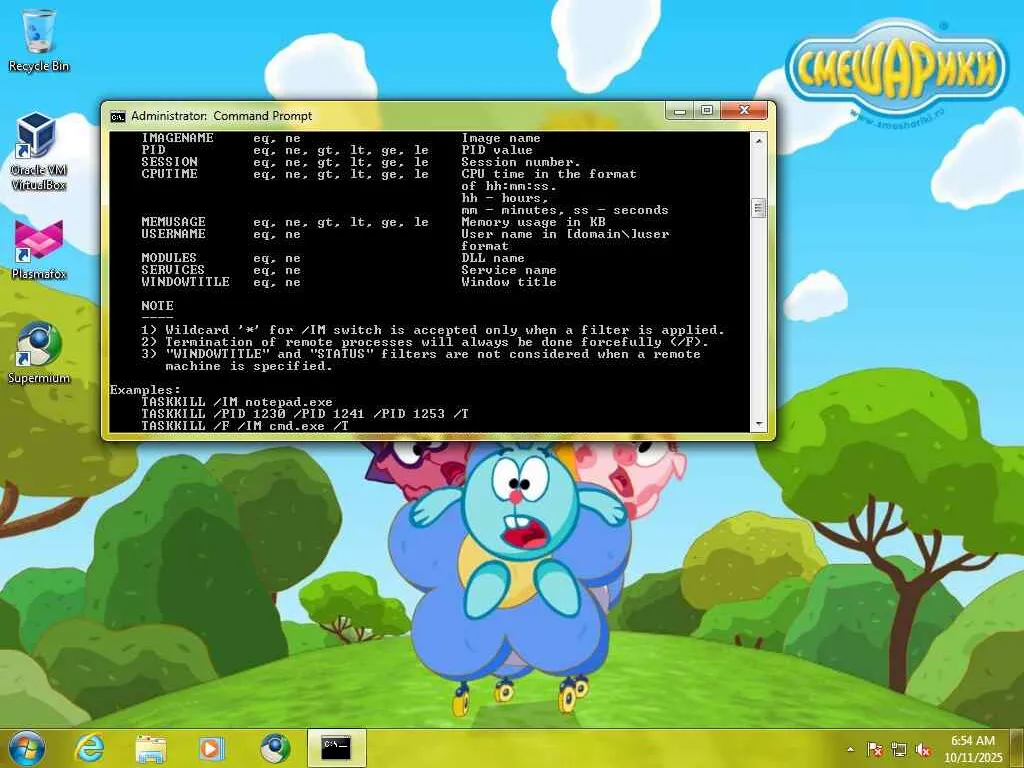Click the Command Prompt scrollbar thumb
Screen dimensions: 1024x768
tap(758, 208)
